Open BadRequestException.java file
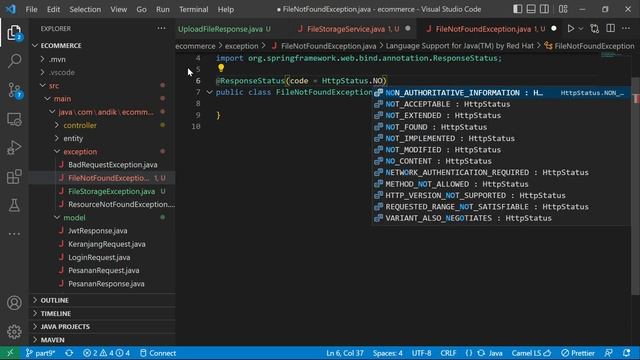The image size is (640, 360). pyautogui.click(x=113, y=164)
